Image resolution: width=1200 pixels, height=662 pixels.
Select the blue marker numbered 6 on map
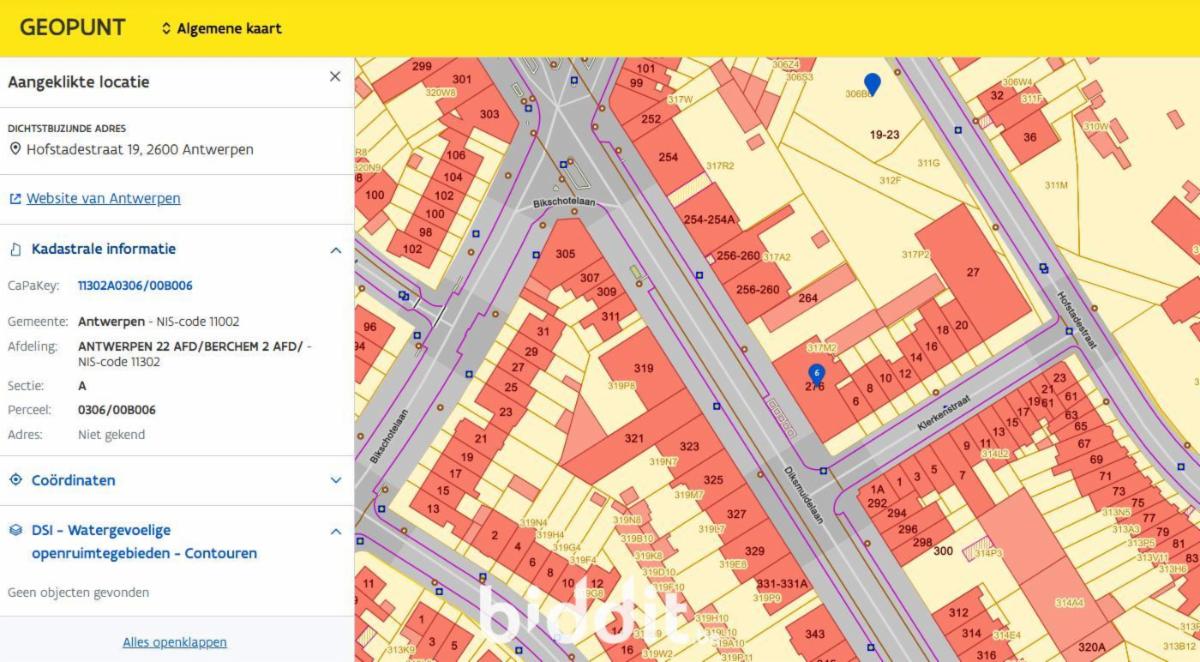tap(817, 375)
